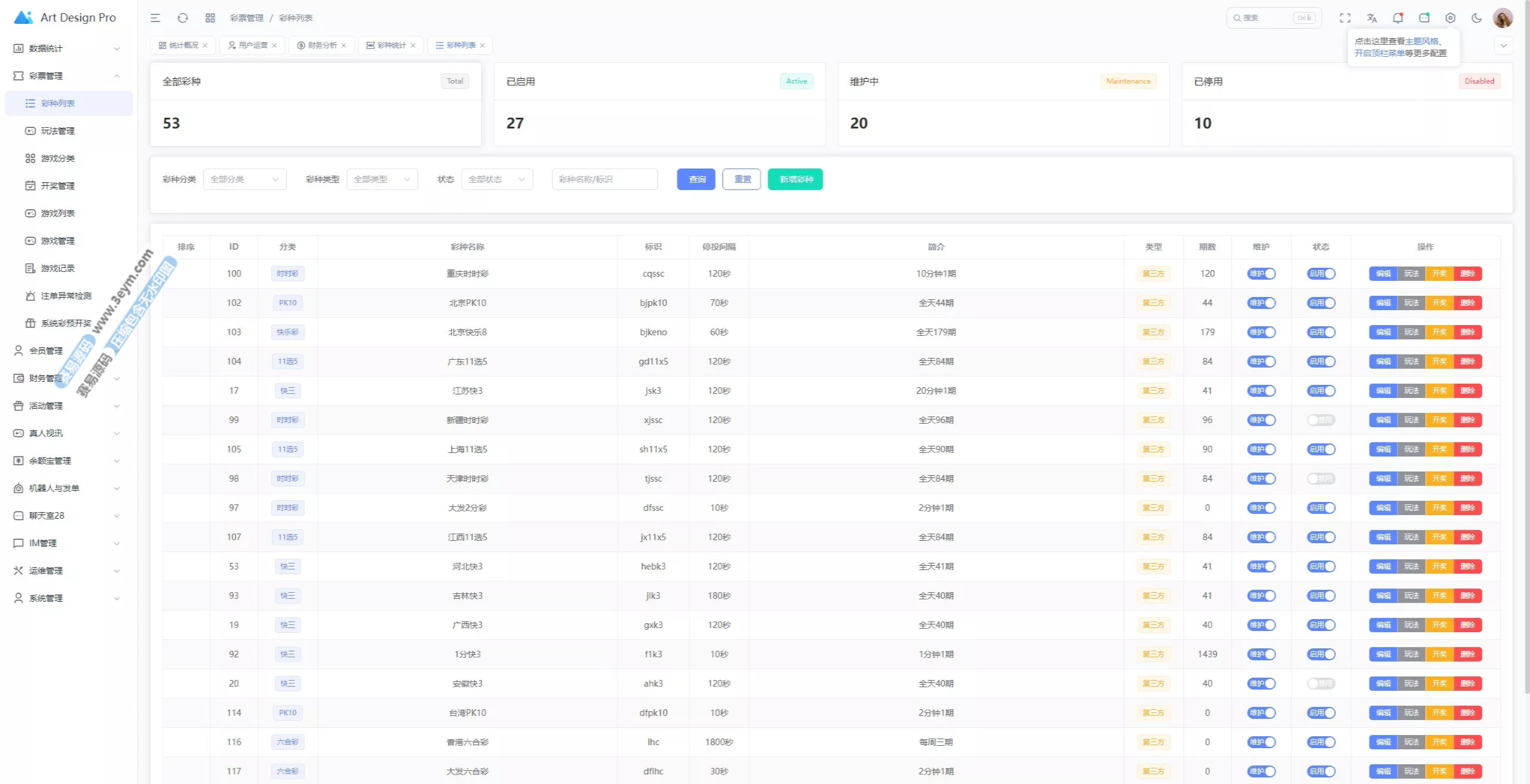
Task: Open the 彩种分类 dropdown
Action: [244, 179]
